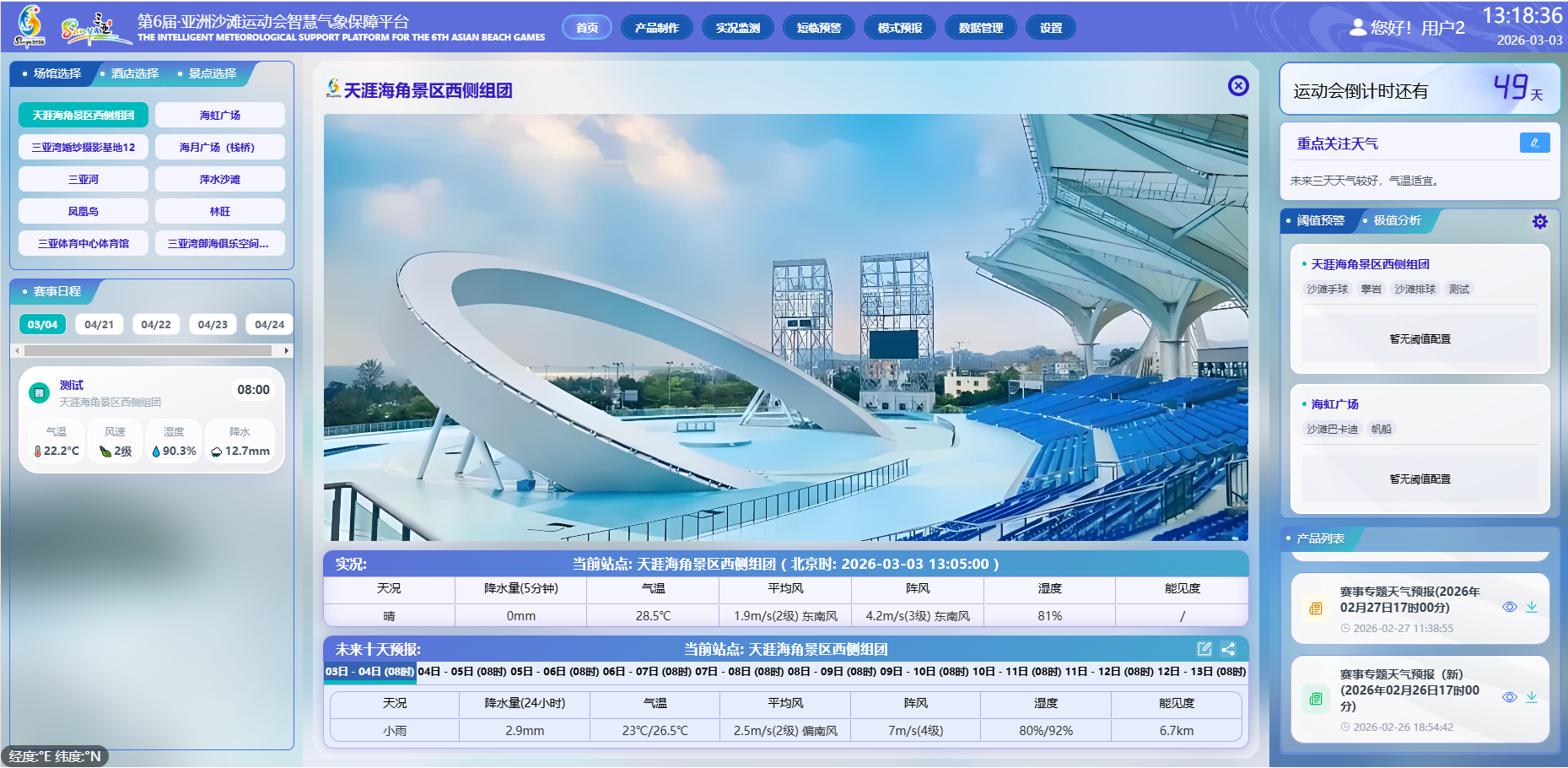Click the edit icon in the 未来十天预报 header
This screenshot has height=768, width=1568.
(1204, 649)
